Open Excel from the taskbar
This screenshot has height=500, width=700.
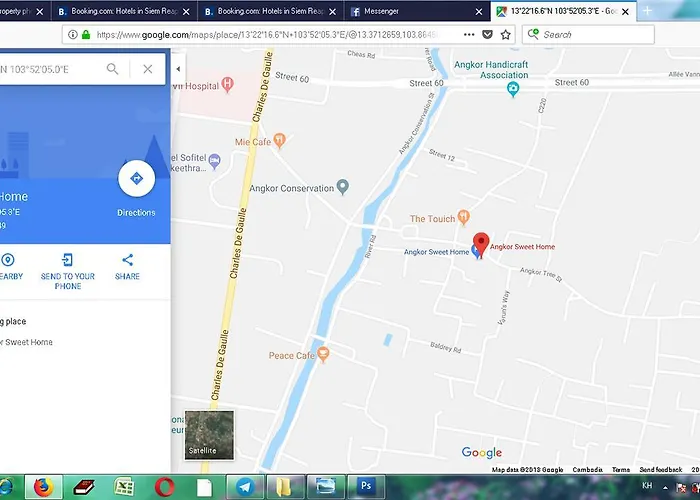point(124,487)
